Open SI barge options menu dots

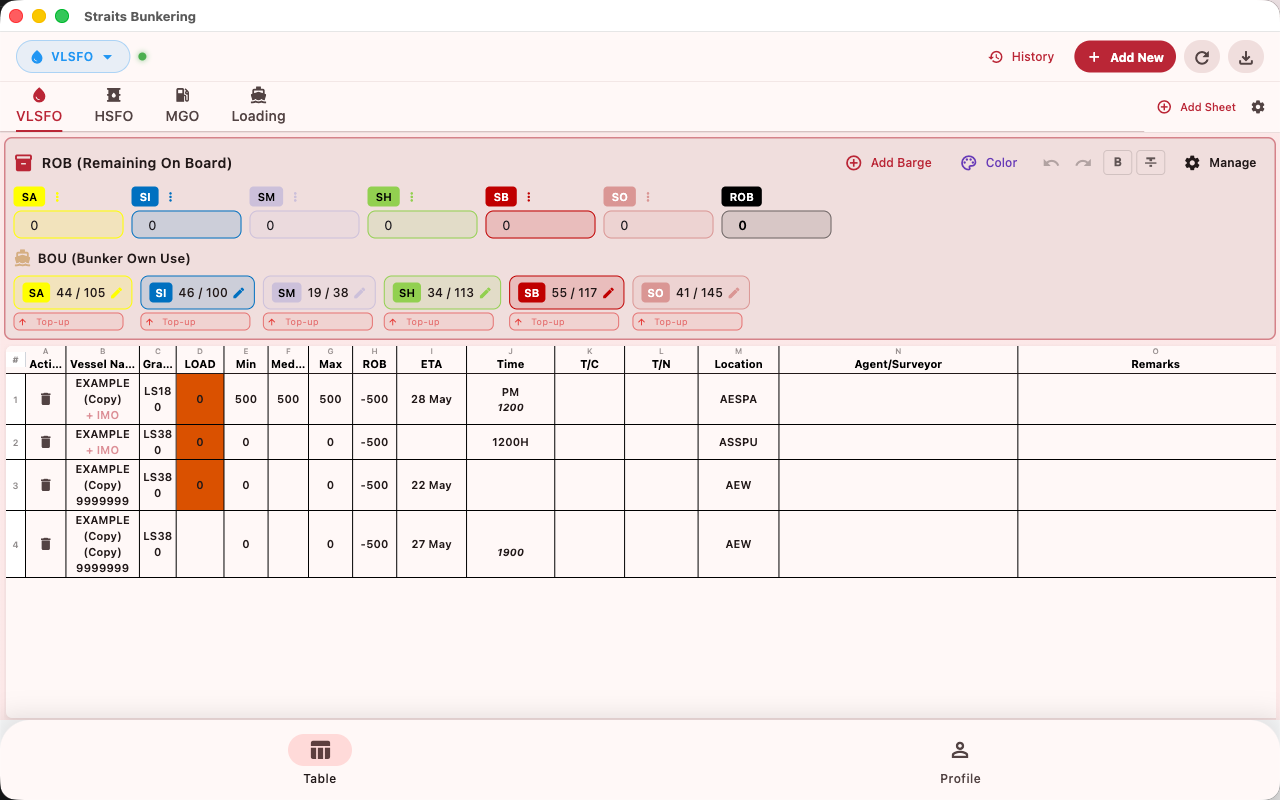170,197
